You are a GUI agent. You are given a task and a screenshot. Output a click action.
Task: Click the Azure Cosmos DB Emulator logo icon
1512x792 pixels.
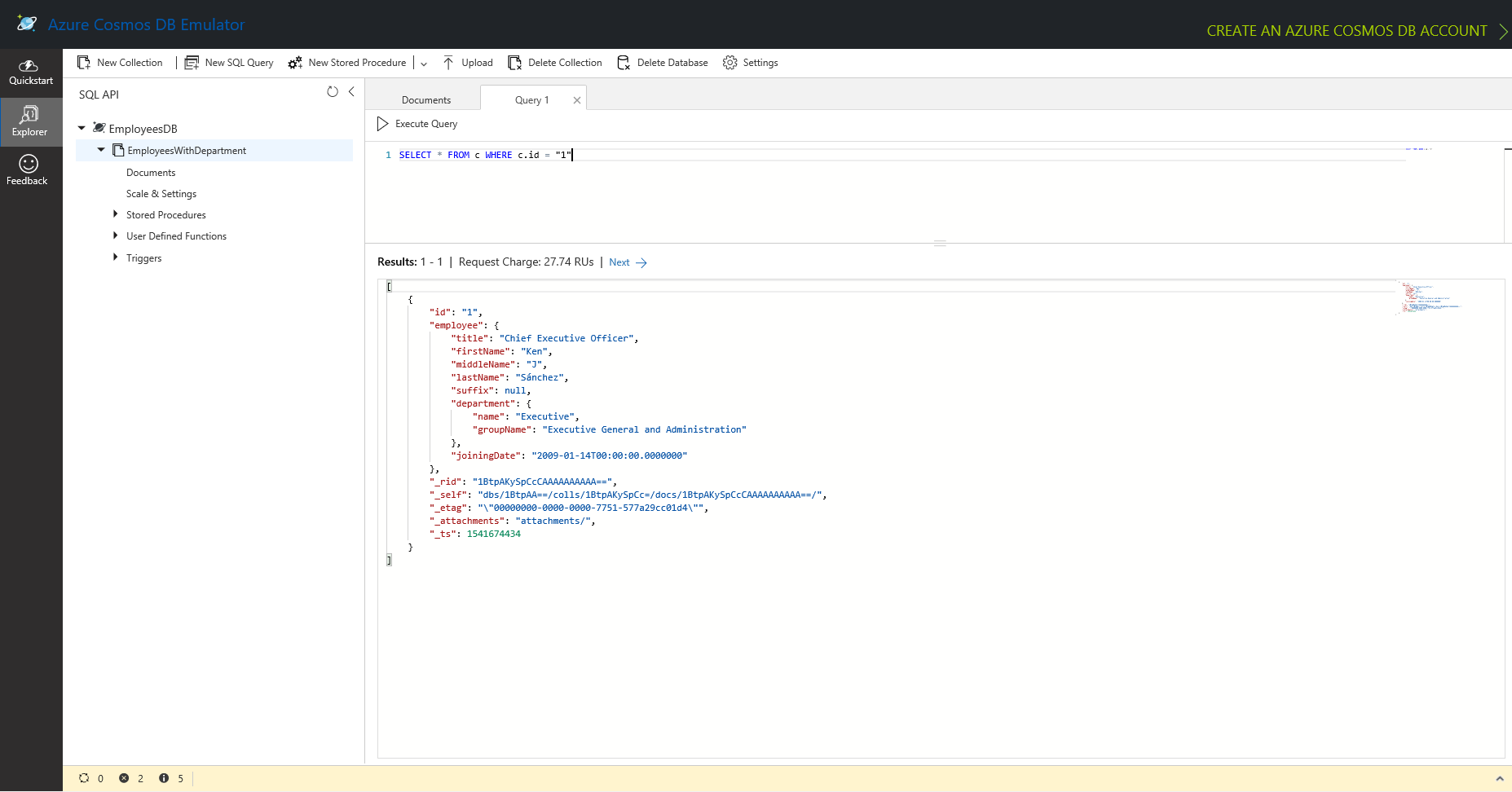click(x=27, y=24)
